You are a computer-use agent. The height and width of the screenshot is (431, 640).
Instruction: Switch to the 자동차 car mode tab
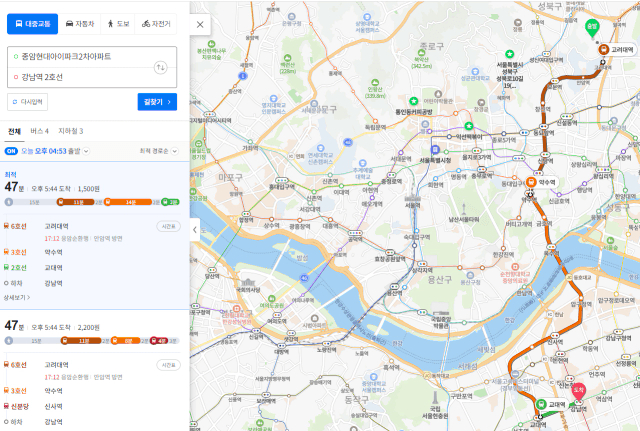point(80,24)
